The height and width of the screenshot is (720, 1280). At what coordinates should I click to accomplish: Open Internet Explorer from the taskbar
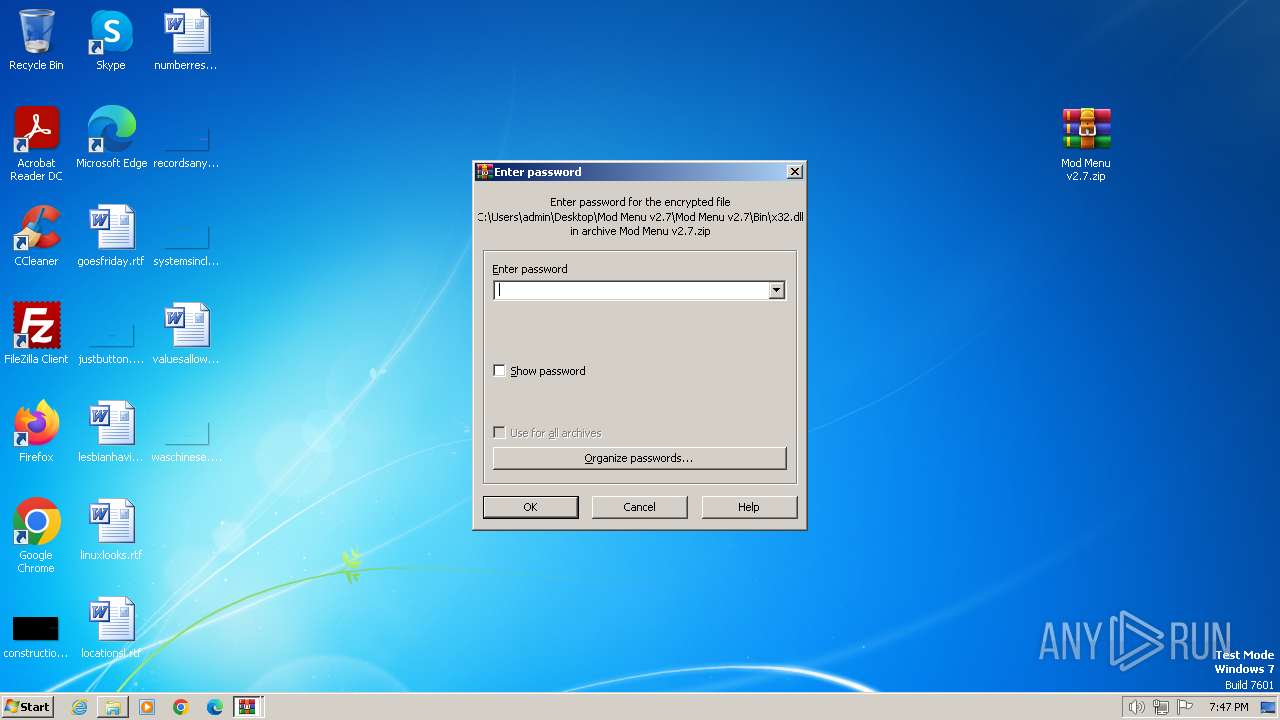point(79,707)
